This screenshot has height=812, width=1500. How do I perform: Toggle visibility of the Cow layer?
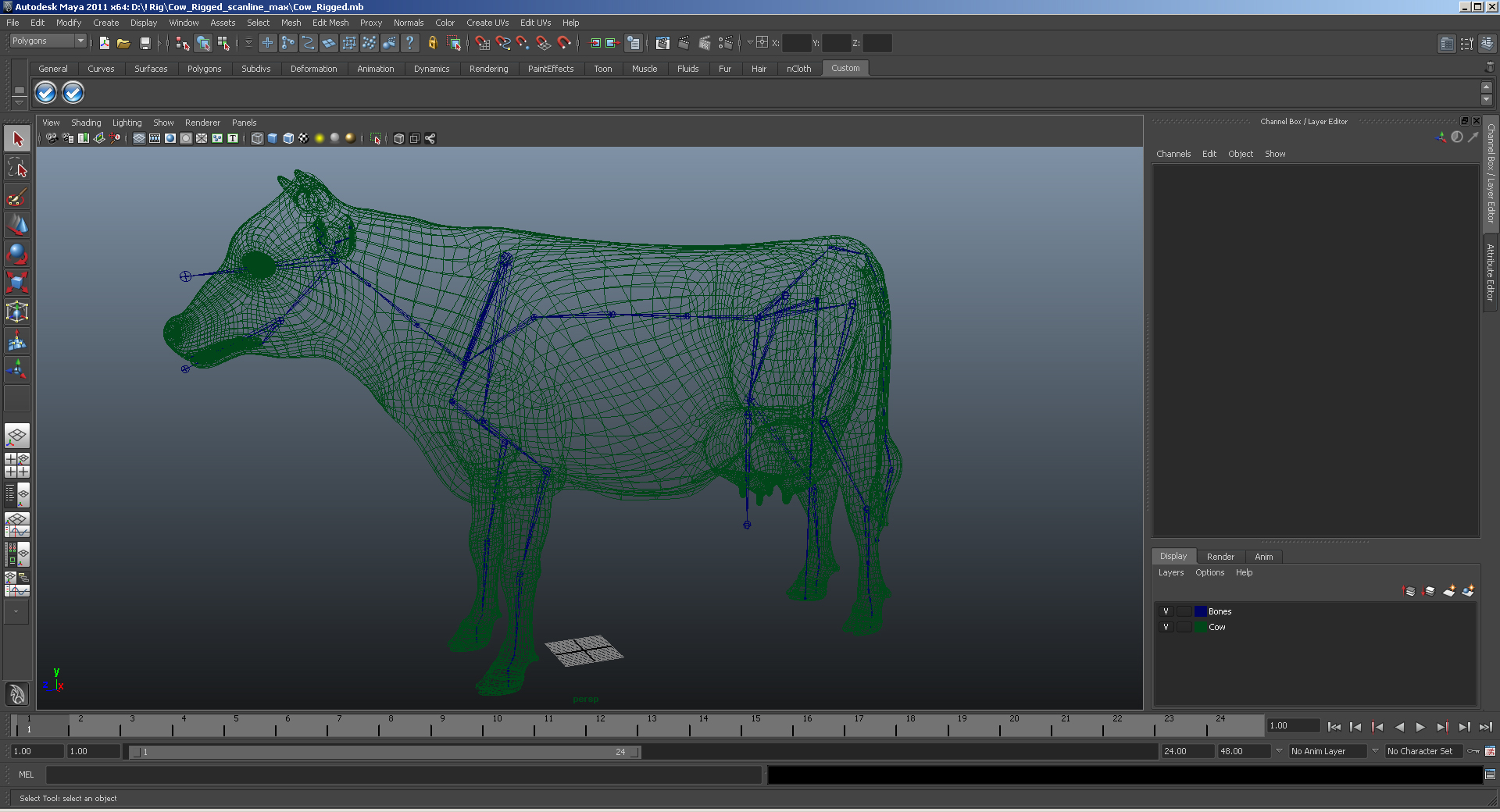[1166, 627]
